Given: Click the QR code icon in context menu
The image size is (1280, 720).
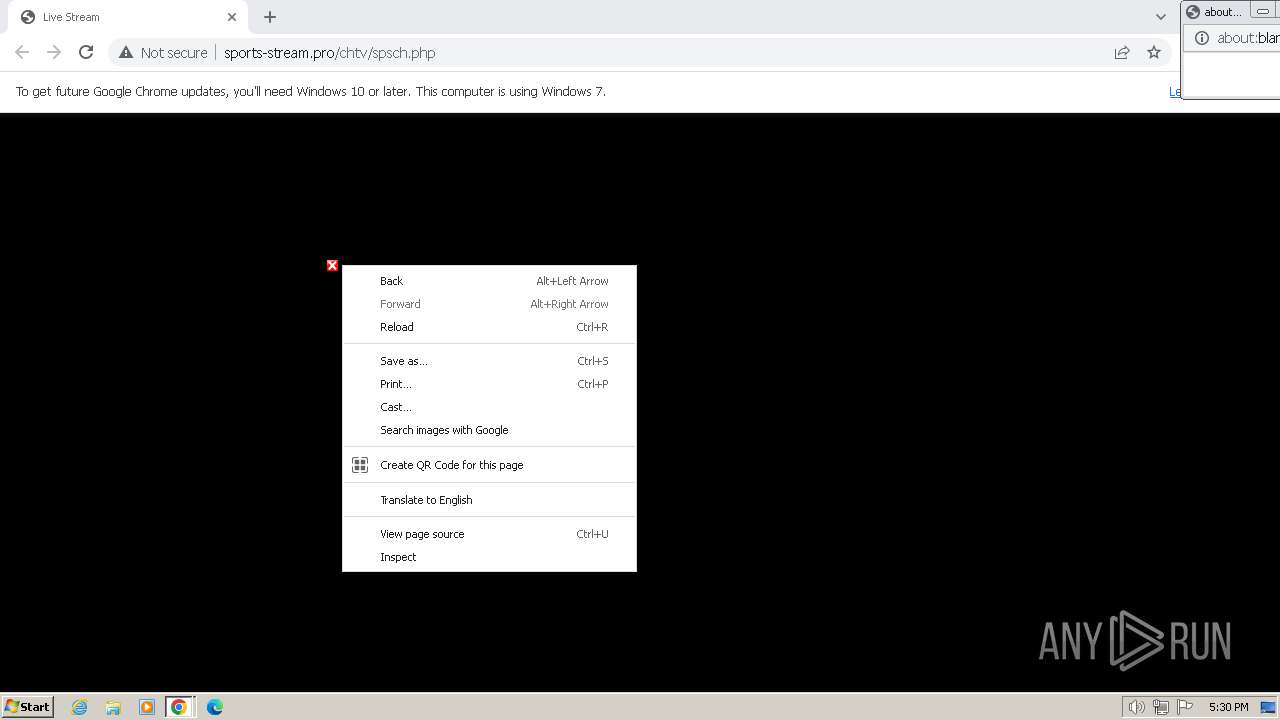Looking at the screenshot, I should click(x=360, y=465).
